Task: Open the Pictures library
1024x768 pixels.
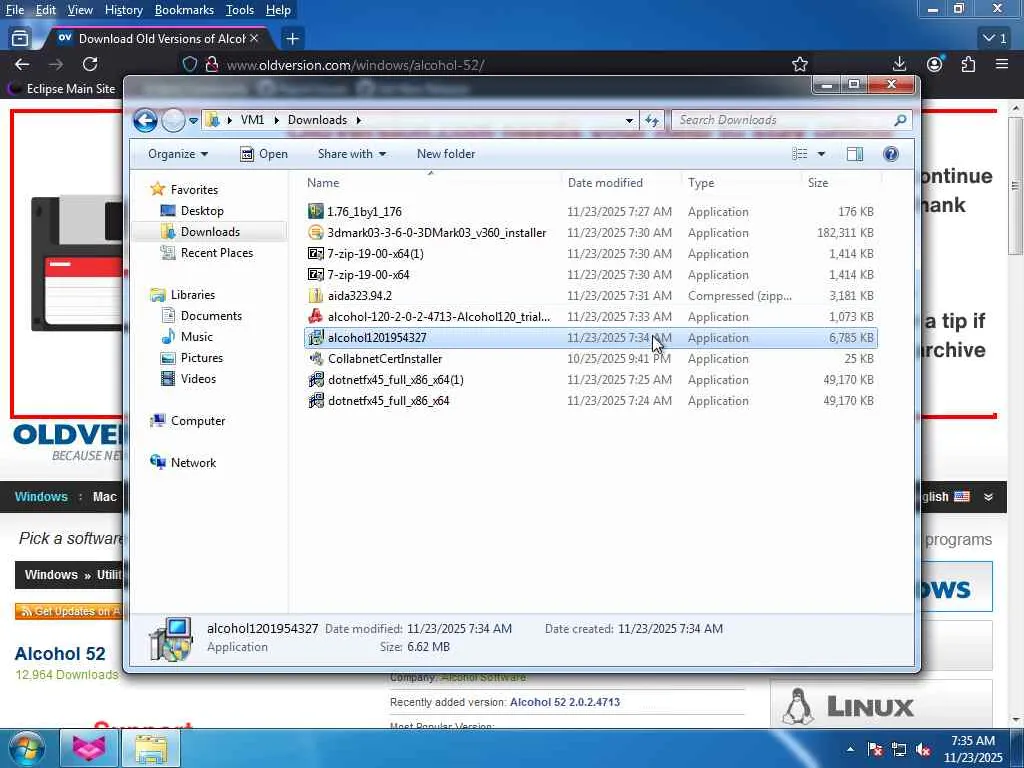Action: (201, 358)
